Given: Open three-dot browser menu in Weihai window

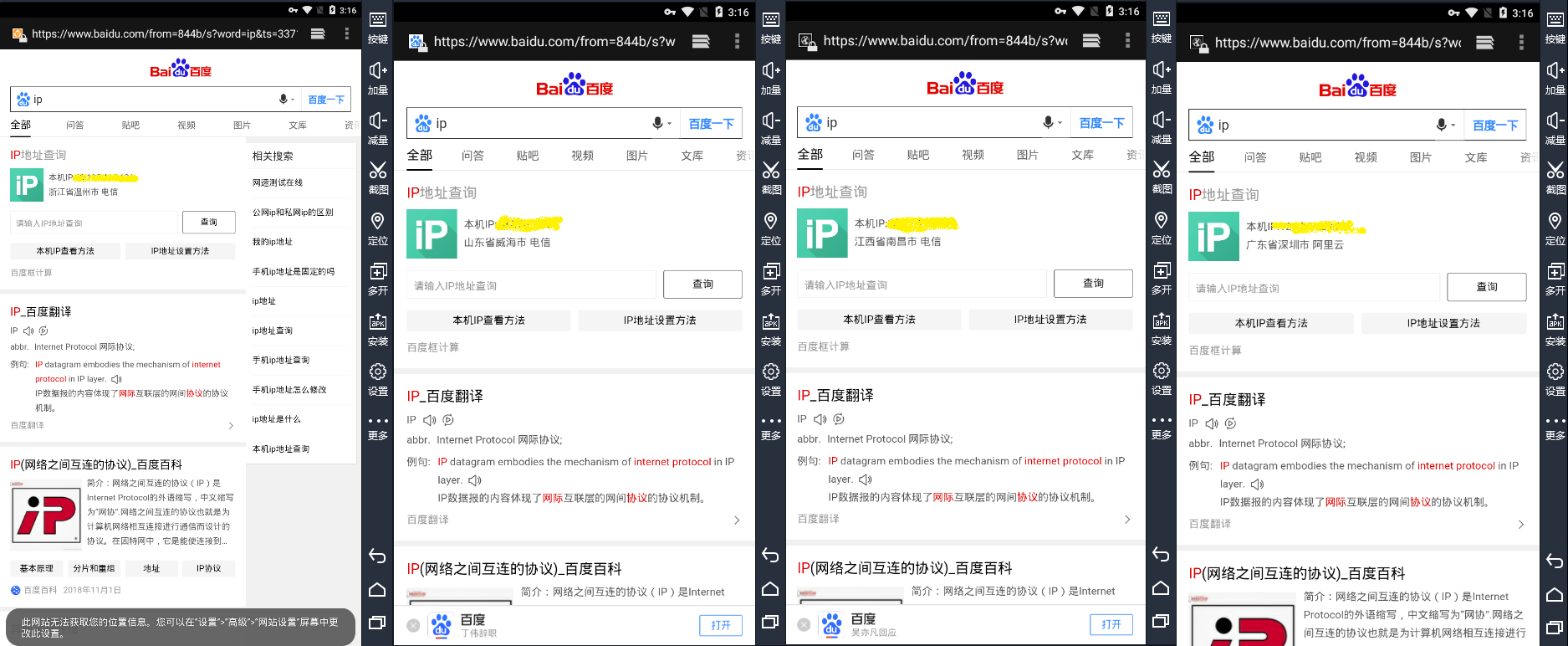Looking at the screenshot, I should coord(737,41).
